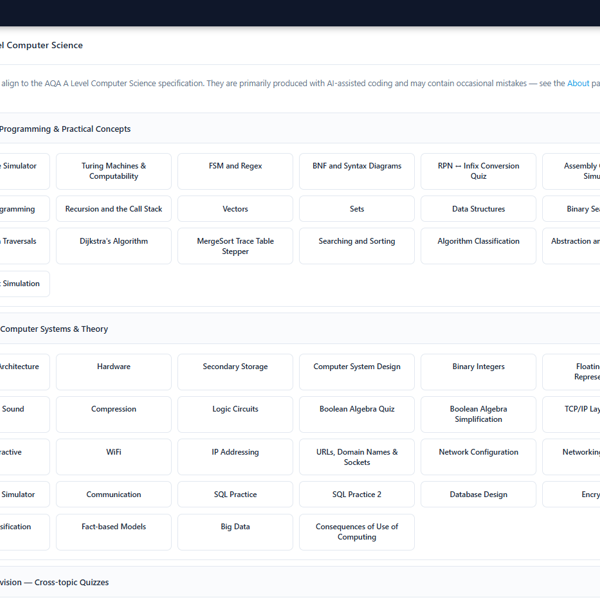Image resolution: width=600 pixels, height=600 pixels.
Task: Open the Sets activity
Action: pyautogui.click(x=357, y=209)
